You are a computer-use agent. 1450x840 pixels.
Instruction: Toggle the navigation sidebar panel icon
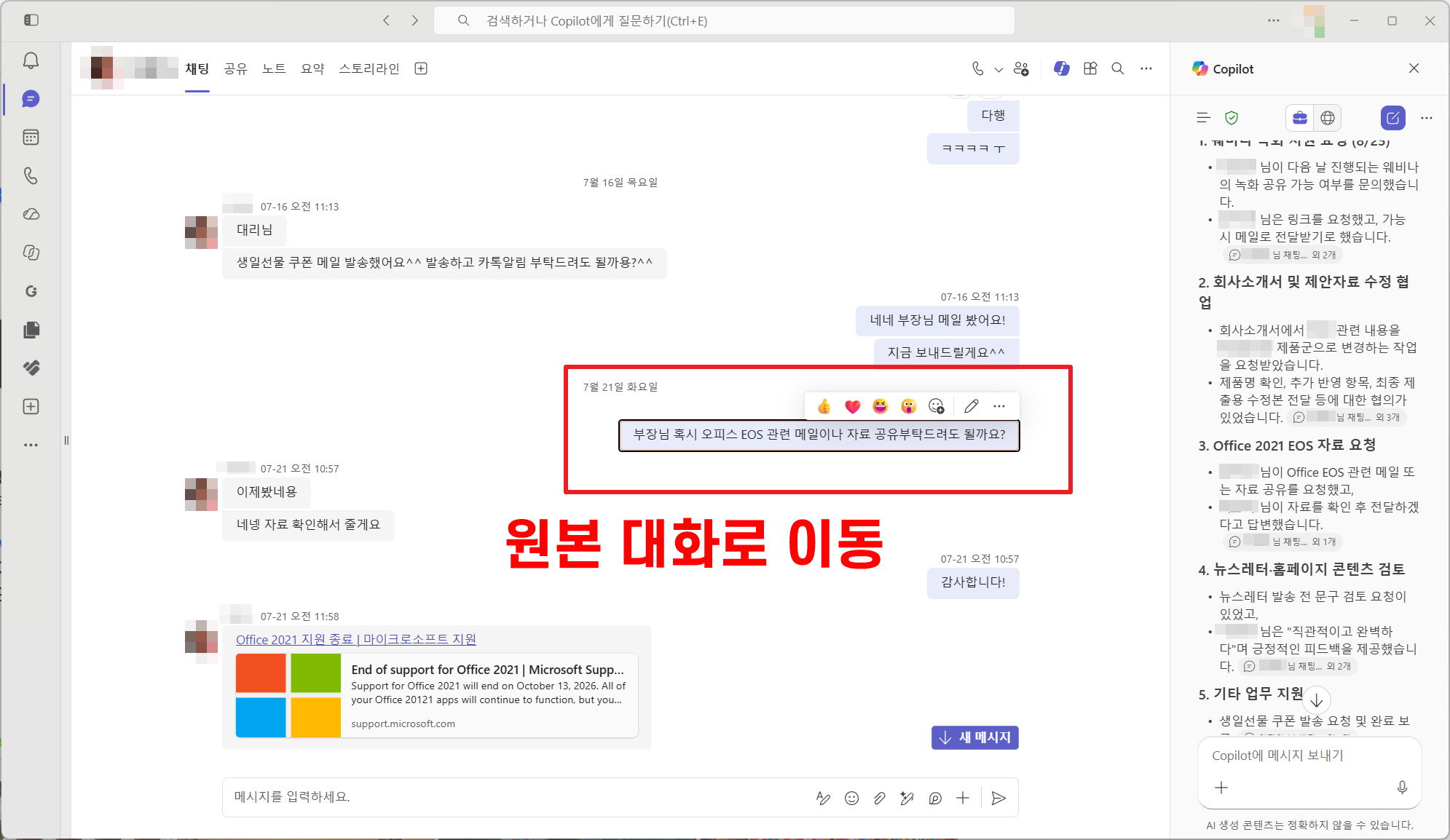[31, 20]
